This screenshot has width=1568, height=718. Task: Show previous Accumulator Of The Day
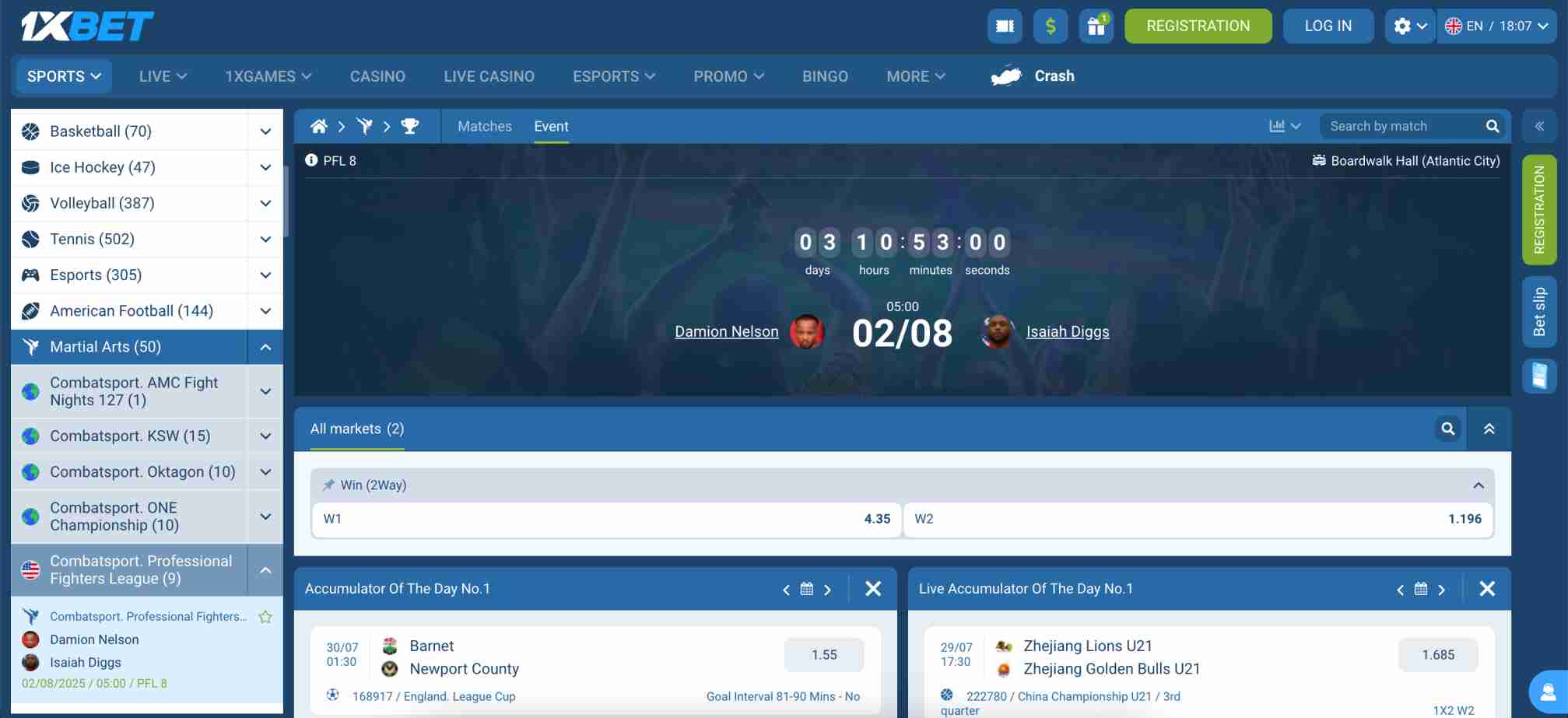(786, 590)
